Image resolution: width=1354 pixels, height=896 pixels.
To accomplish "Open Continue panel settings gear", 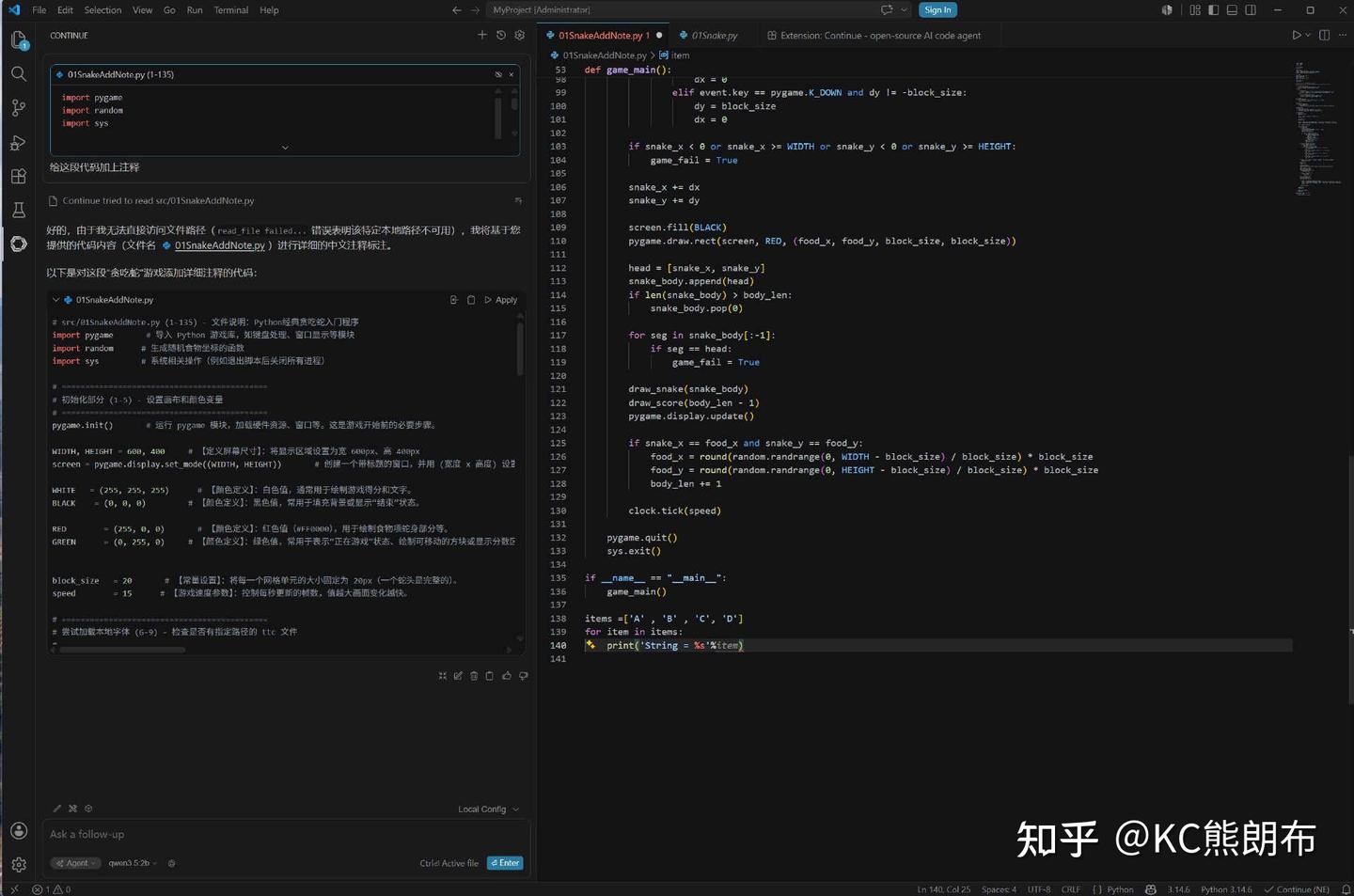I will point(519,35).
